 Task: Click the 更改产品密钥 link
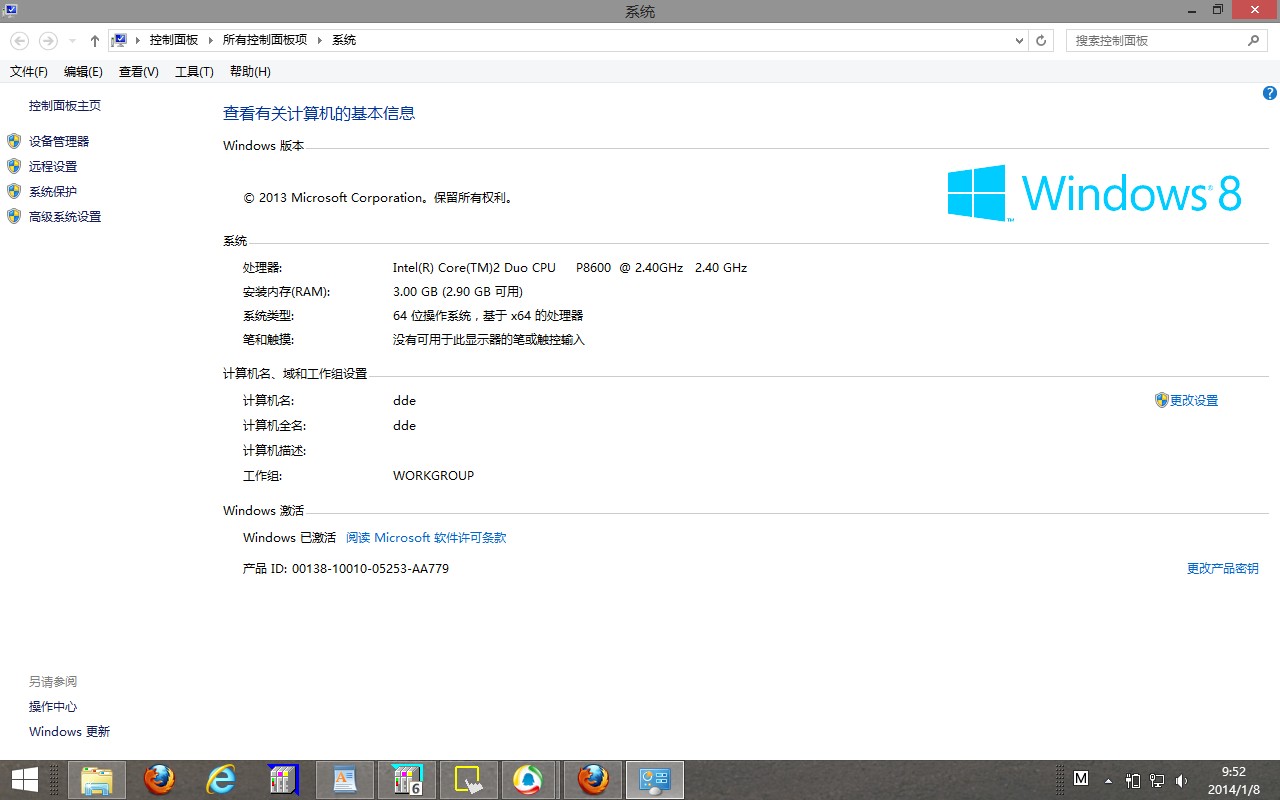(x=1222, y=569)
